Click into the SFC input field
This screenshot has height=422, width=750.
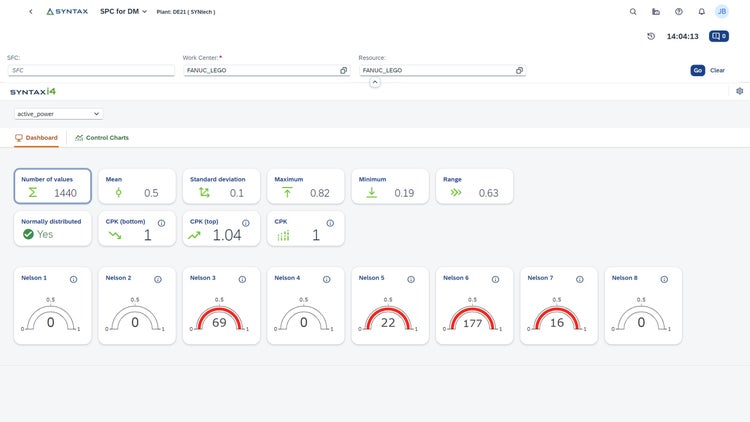click(91, 70)
